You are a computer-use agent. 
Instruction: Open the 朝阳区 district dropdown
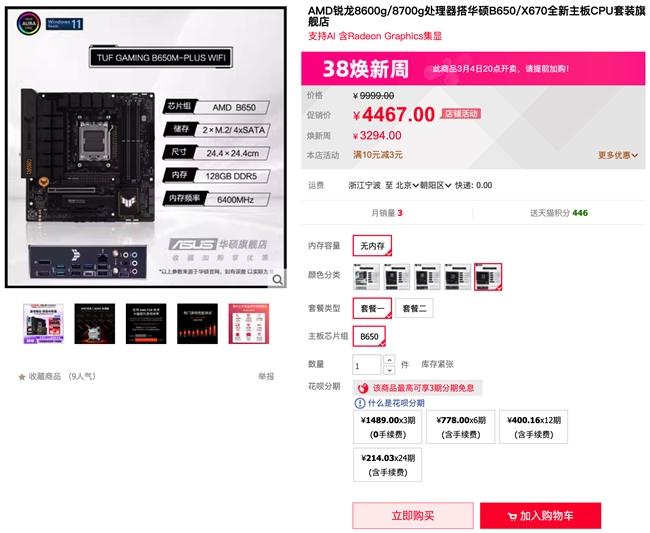pos(435,185)
